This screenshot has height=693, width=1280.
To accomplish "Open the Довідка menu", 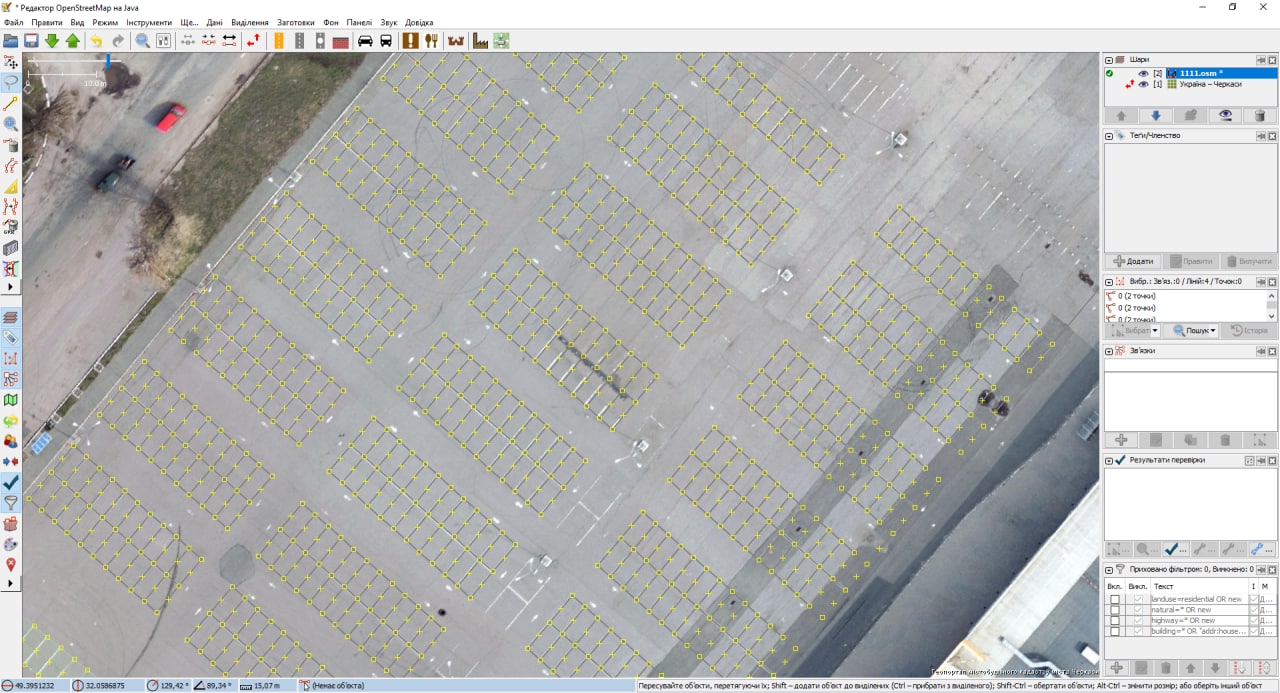I will click(420, 22).
